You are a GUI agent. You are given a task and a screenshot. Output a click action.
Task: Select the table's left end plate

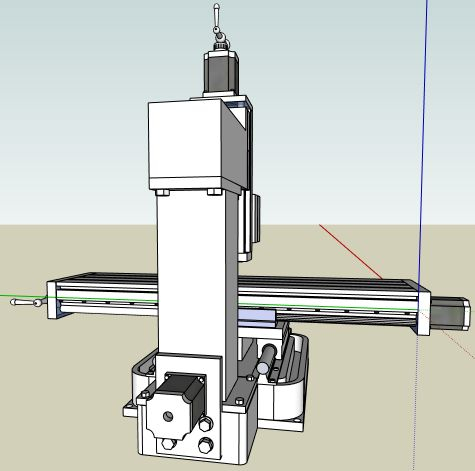point(51,300)
